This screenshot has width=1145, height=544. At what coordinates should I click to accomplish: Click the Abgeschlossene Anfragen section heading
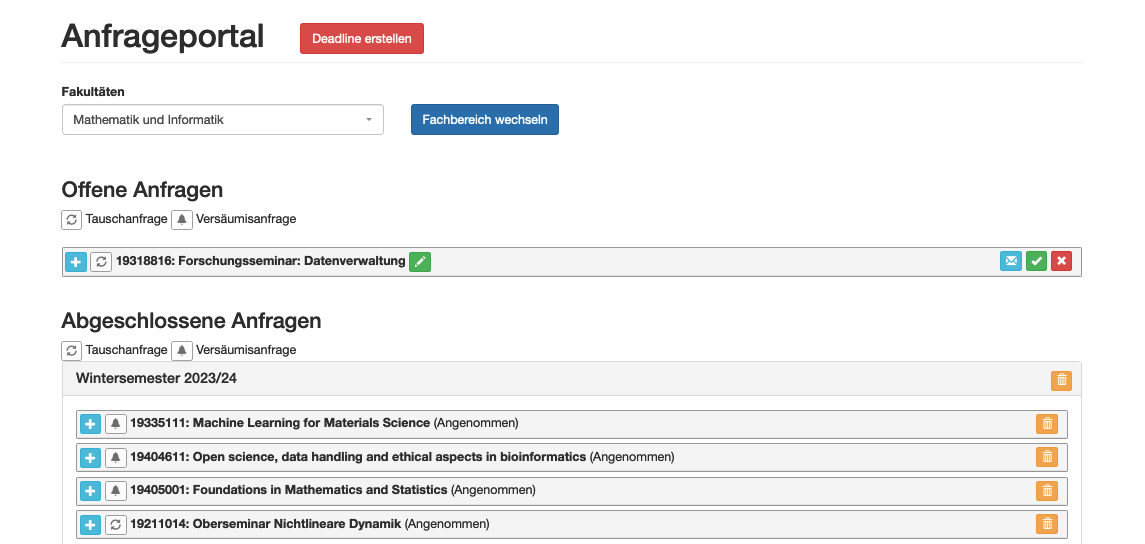[191, 321]
